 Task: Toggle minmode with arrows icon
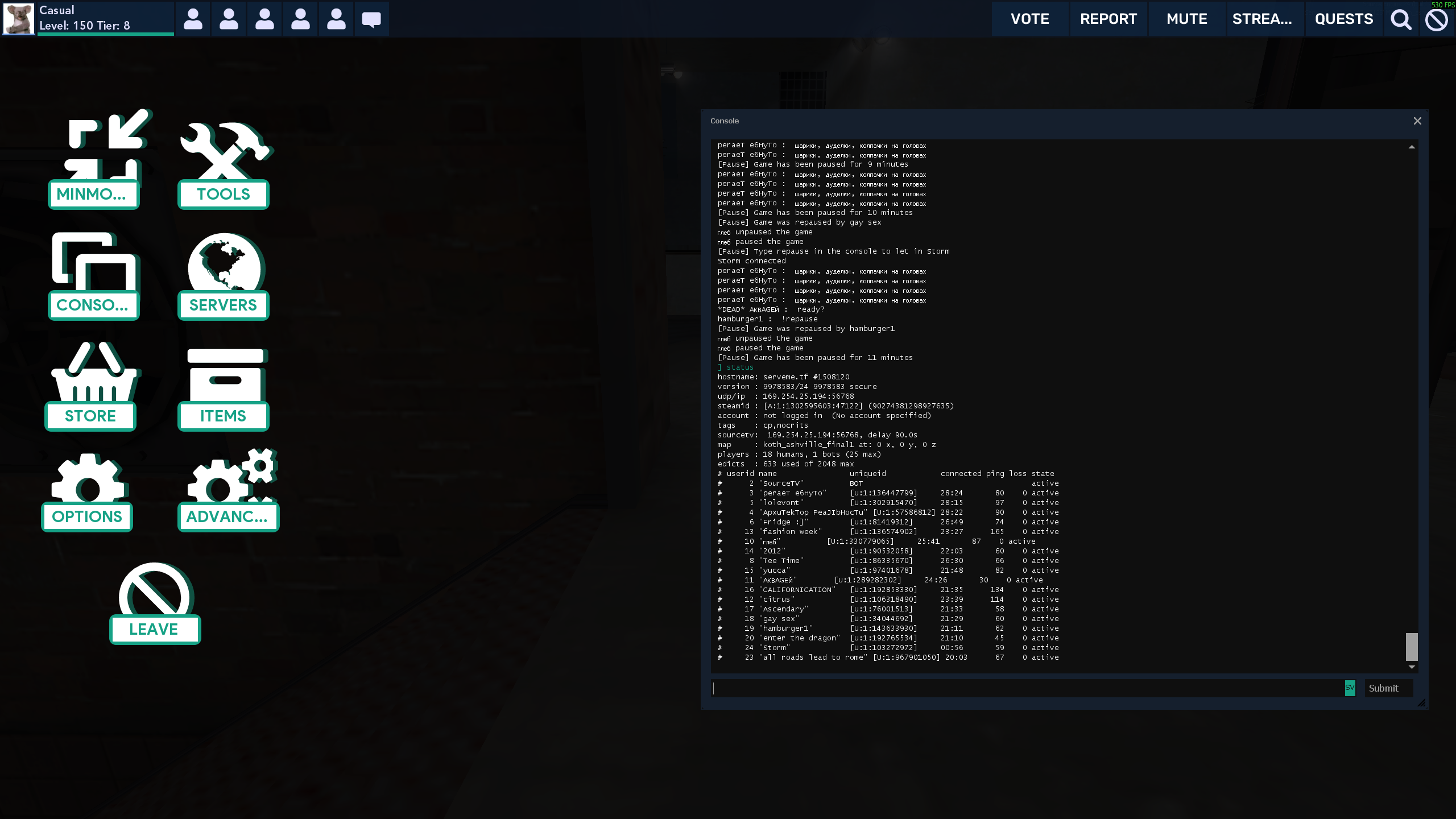[107, 147]
